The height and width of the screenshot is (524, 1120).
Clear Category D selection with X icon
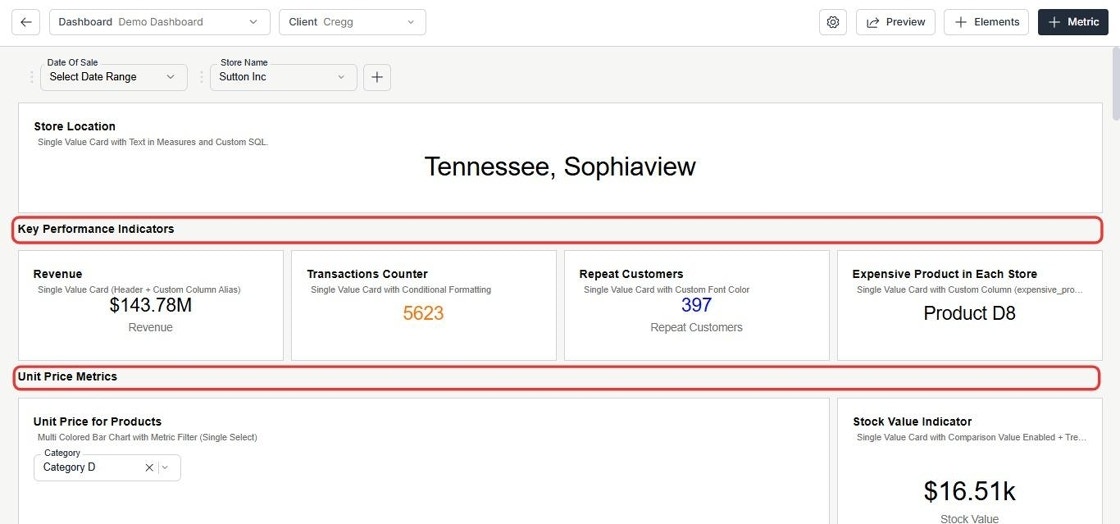click(149, 468)
